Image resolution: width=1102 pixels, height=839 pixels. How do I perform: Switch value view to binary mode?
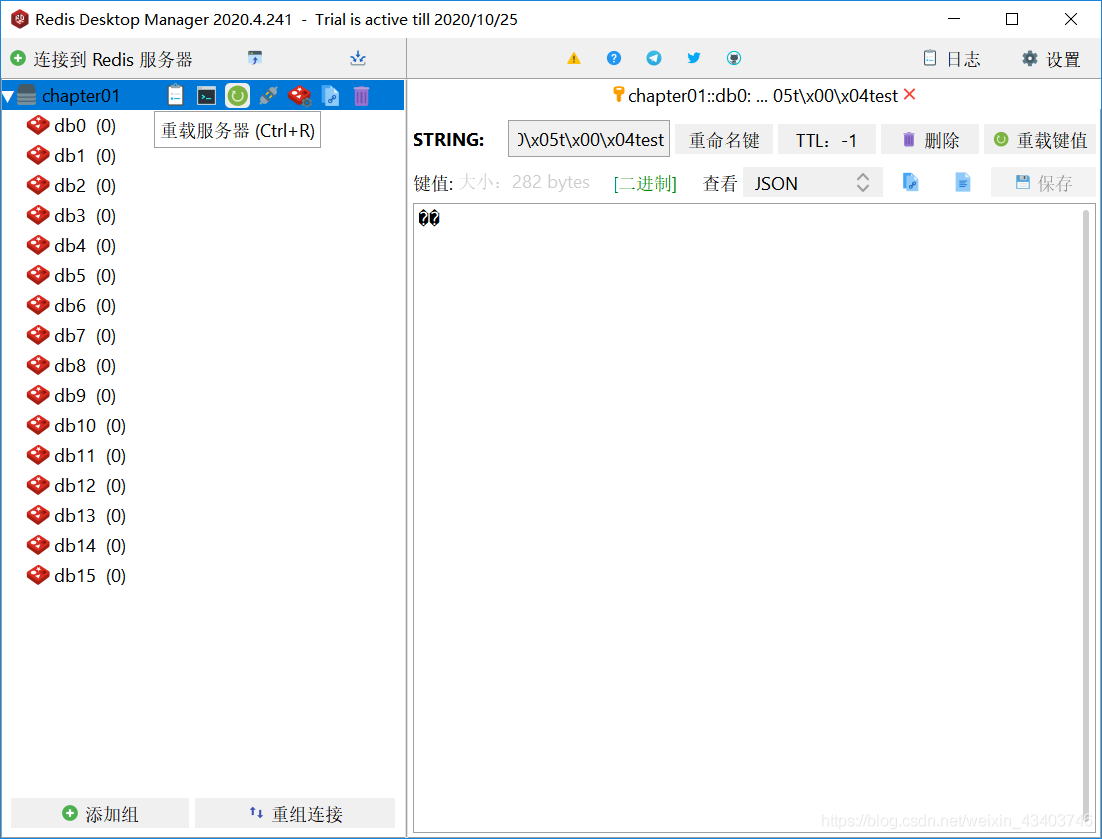pos(645,183)
